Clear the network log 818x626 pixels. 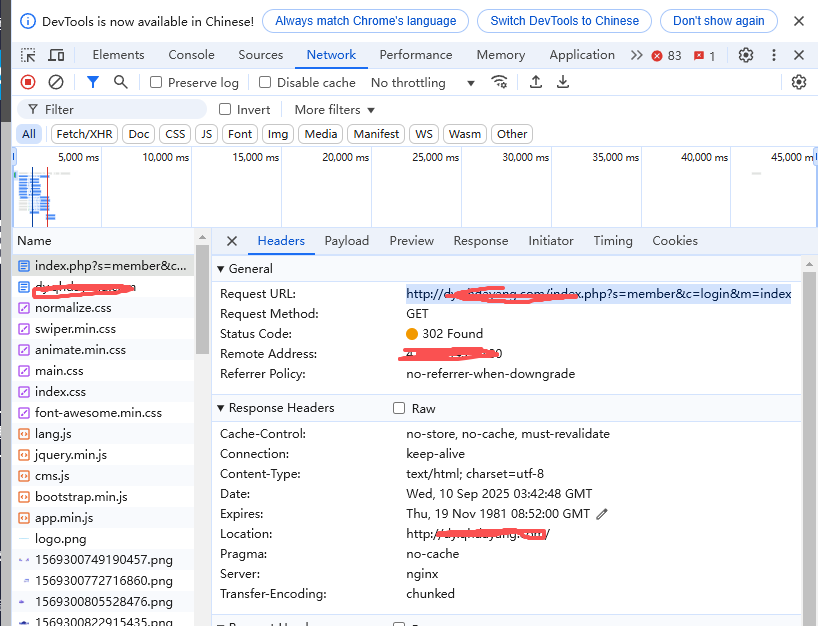point(56,82)
